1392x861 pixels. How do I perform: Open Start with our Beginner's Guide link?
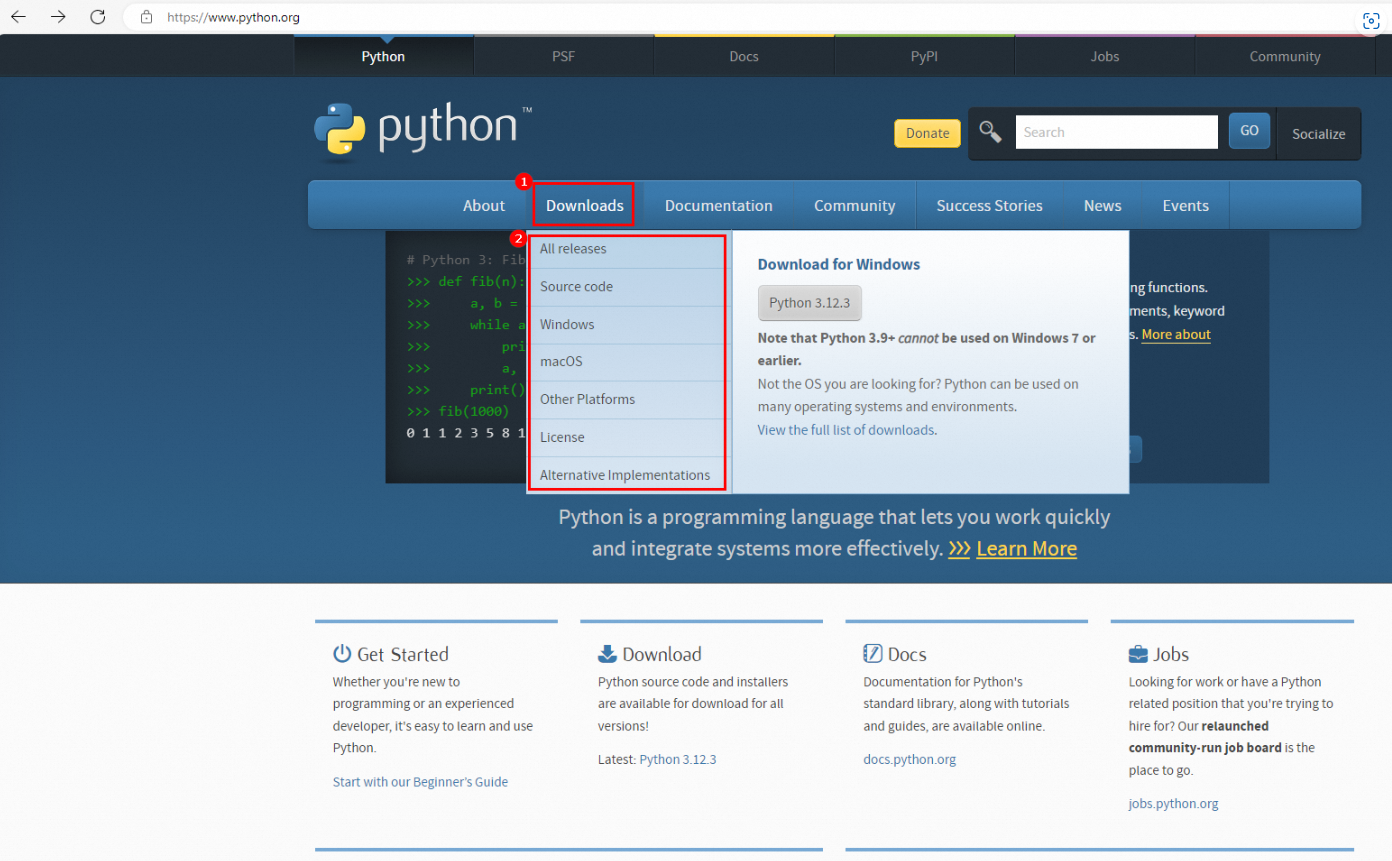(x=420, y=782)
